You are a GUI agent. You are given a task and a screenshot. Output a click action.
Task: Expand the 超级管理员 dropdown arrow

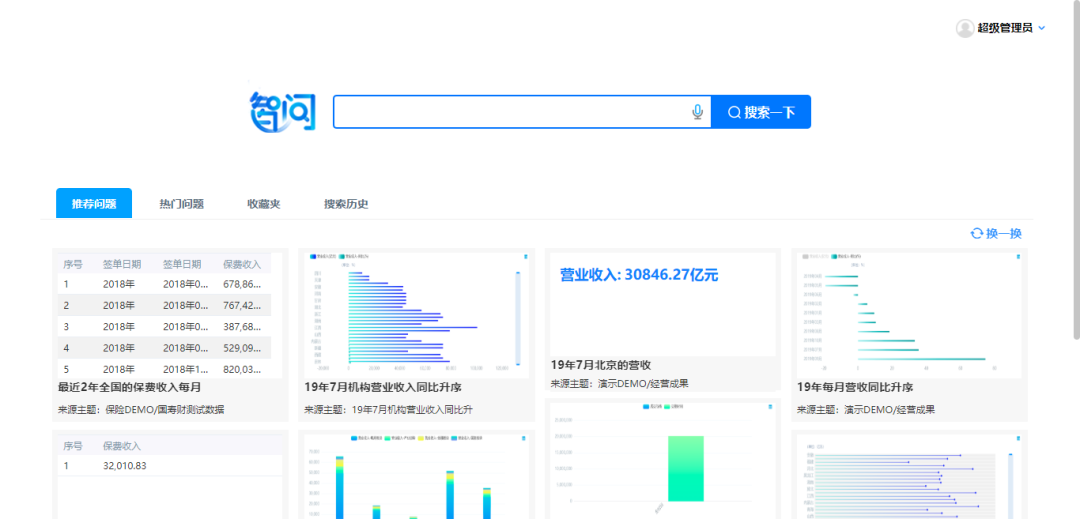[1042, 28]
